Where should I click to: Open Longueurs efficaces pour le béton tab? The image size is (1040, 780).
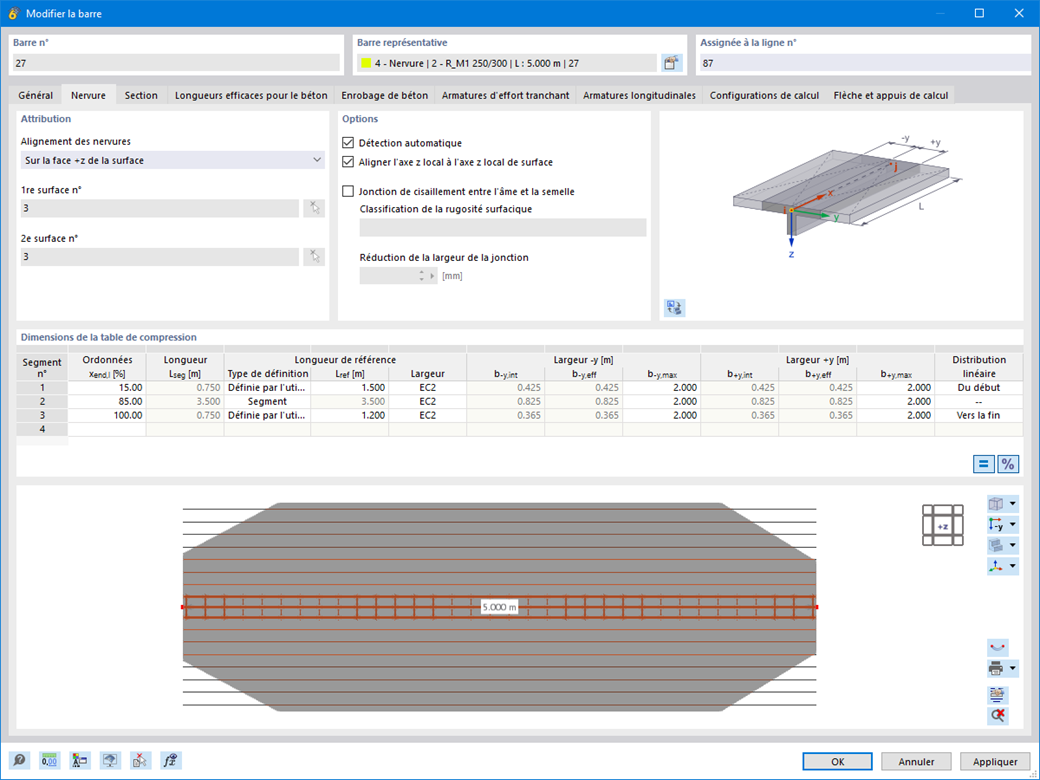click(x=251, y=95)
